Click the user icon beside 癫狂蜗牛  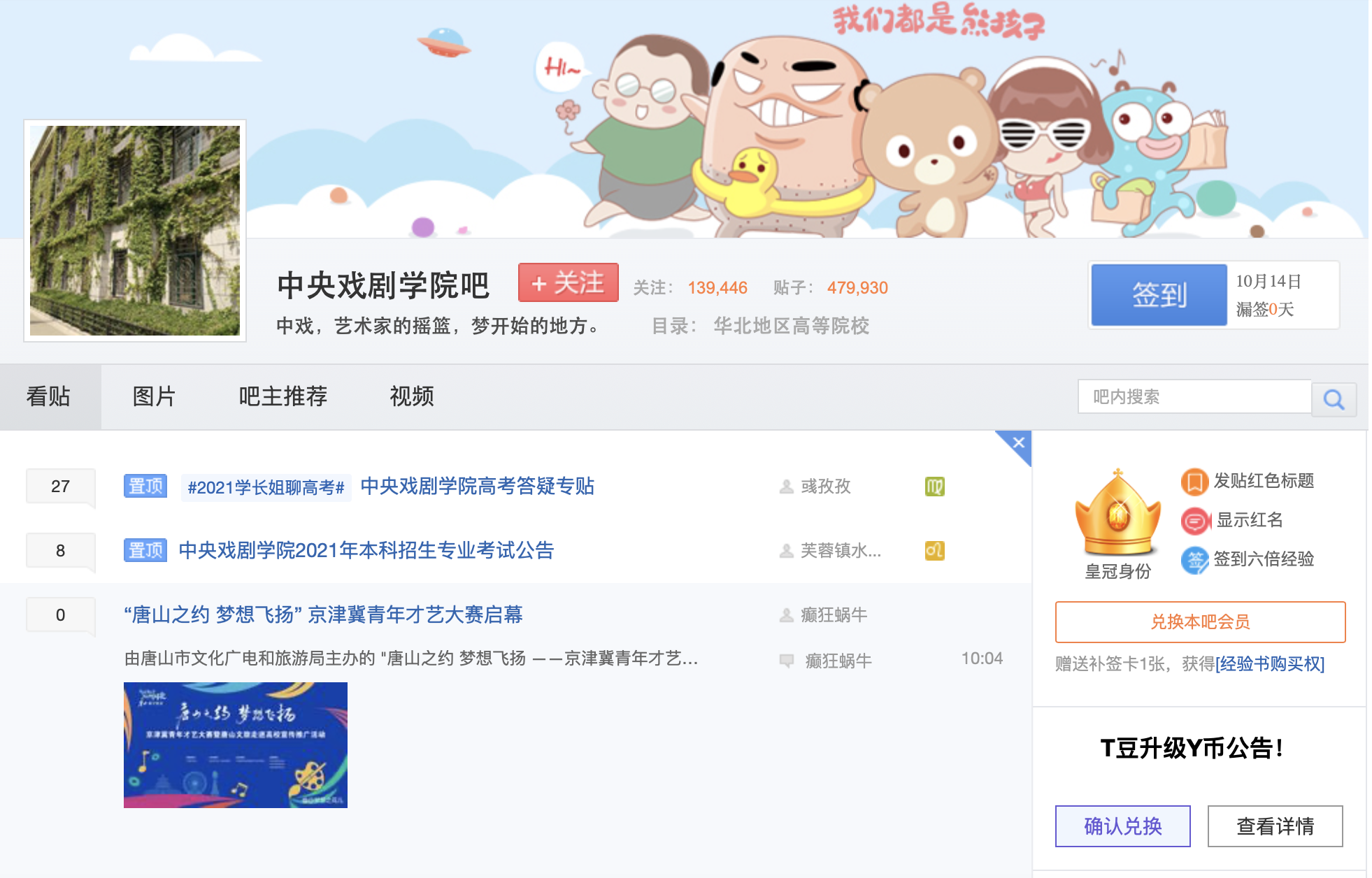(x=787, y=615)
